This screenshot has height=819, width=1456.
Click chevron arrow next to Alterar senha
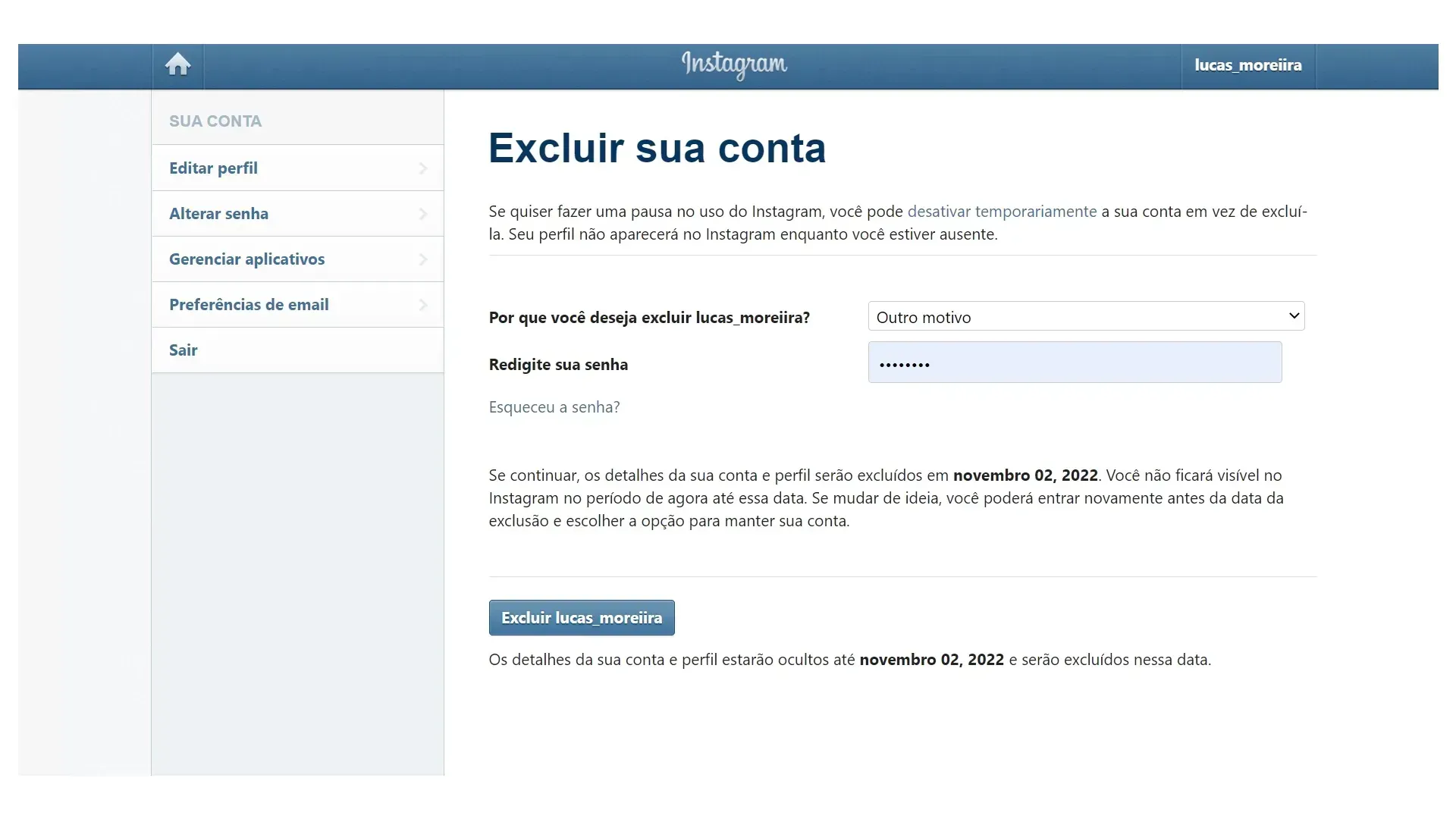[x=423, y=214]
